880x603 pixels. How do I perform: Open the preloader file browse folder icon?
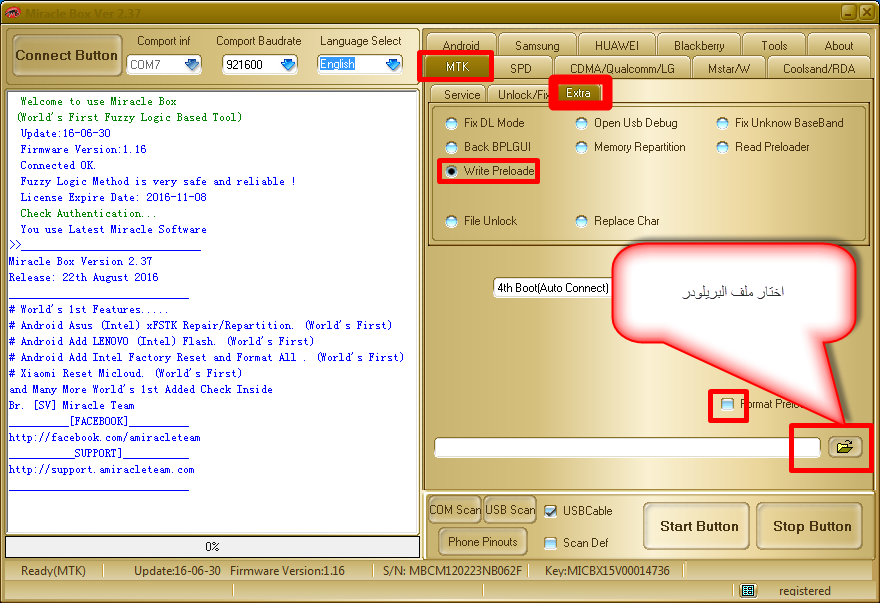pos(845,447)
